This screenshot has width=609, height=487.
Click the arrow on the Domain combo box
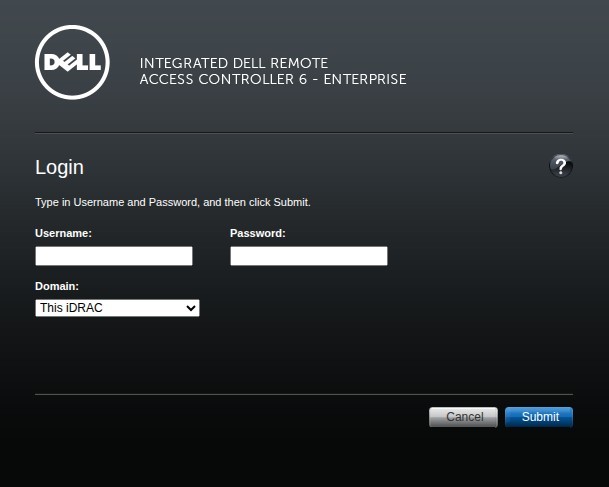click(191, 308)
